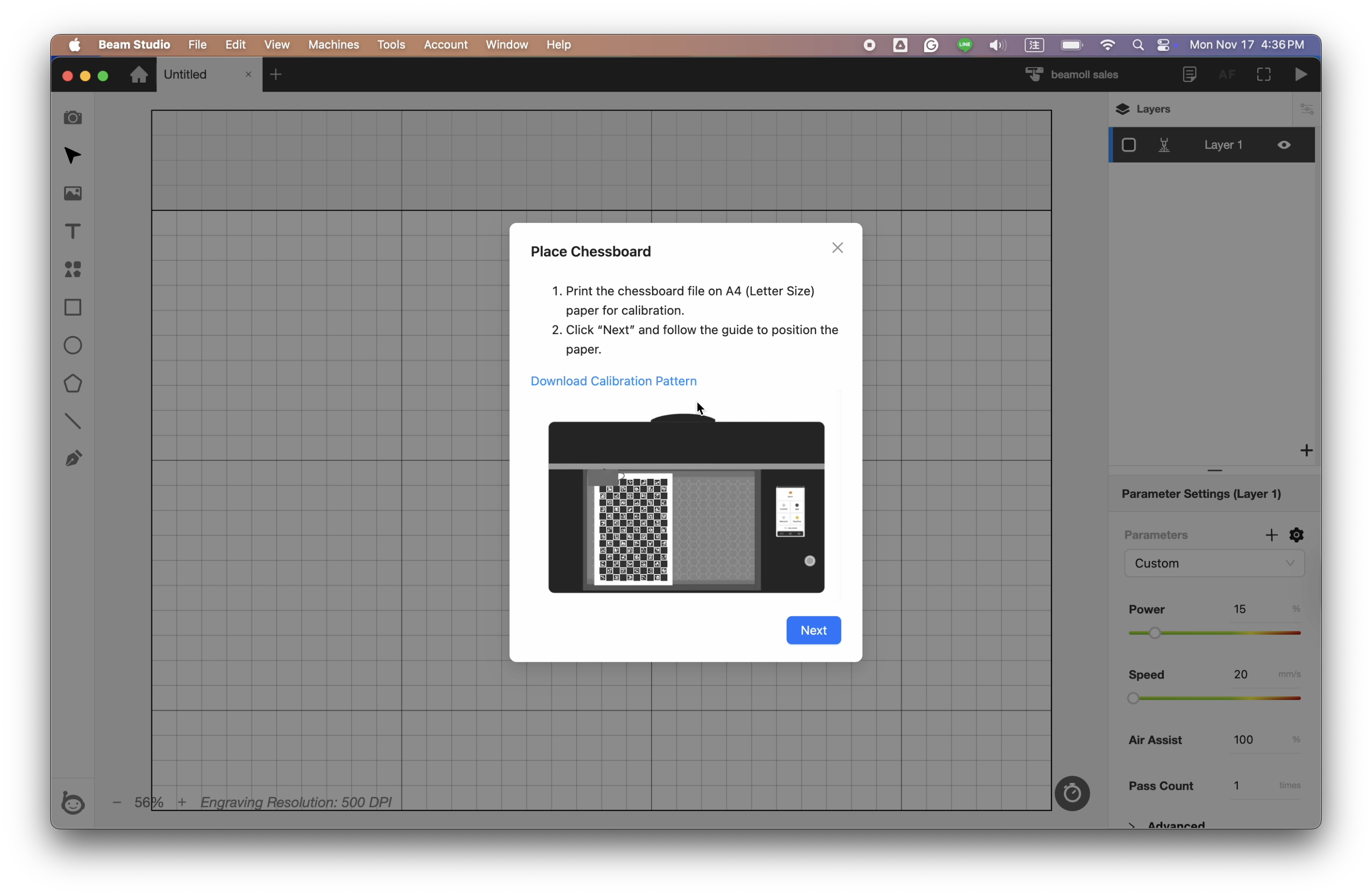Open layer panel options icon

click(1306, 109)
